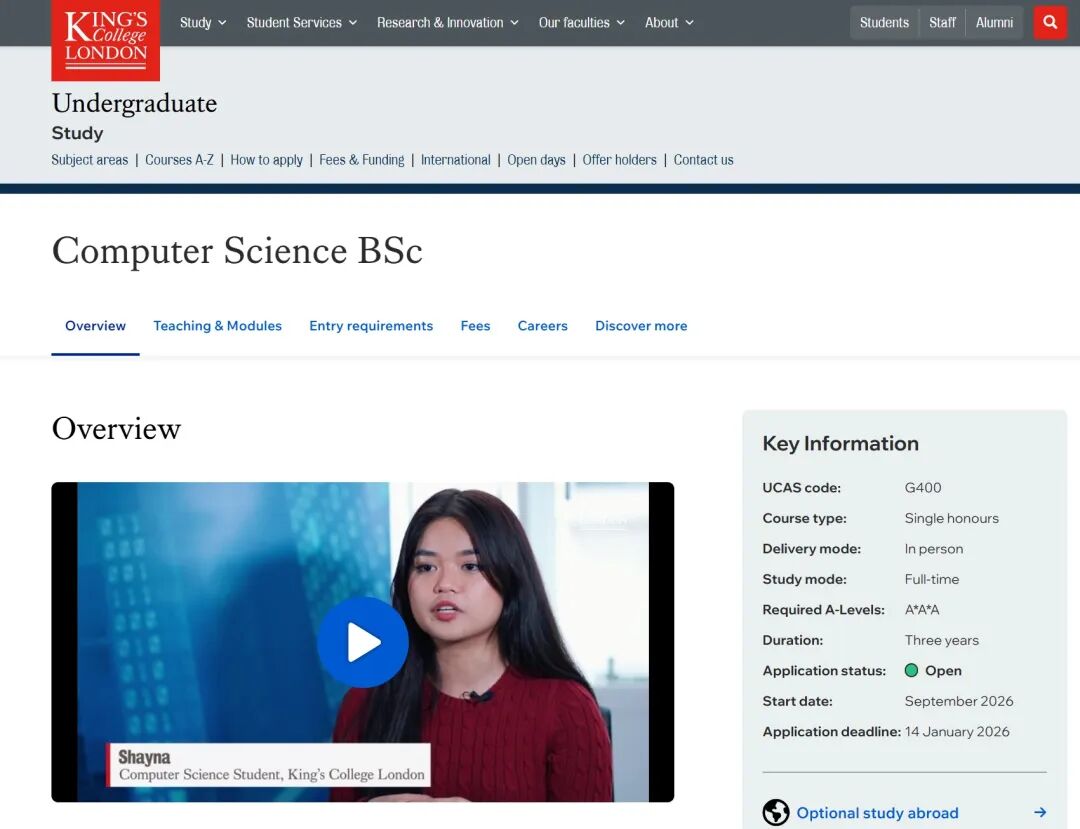
Task: Click the Computer Science BSc title
Action: [x=237, y=251]
